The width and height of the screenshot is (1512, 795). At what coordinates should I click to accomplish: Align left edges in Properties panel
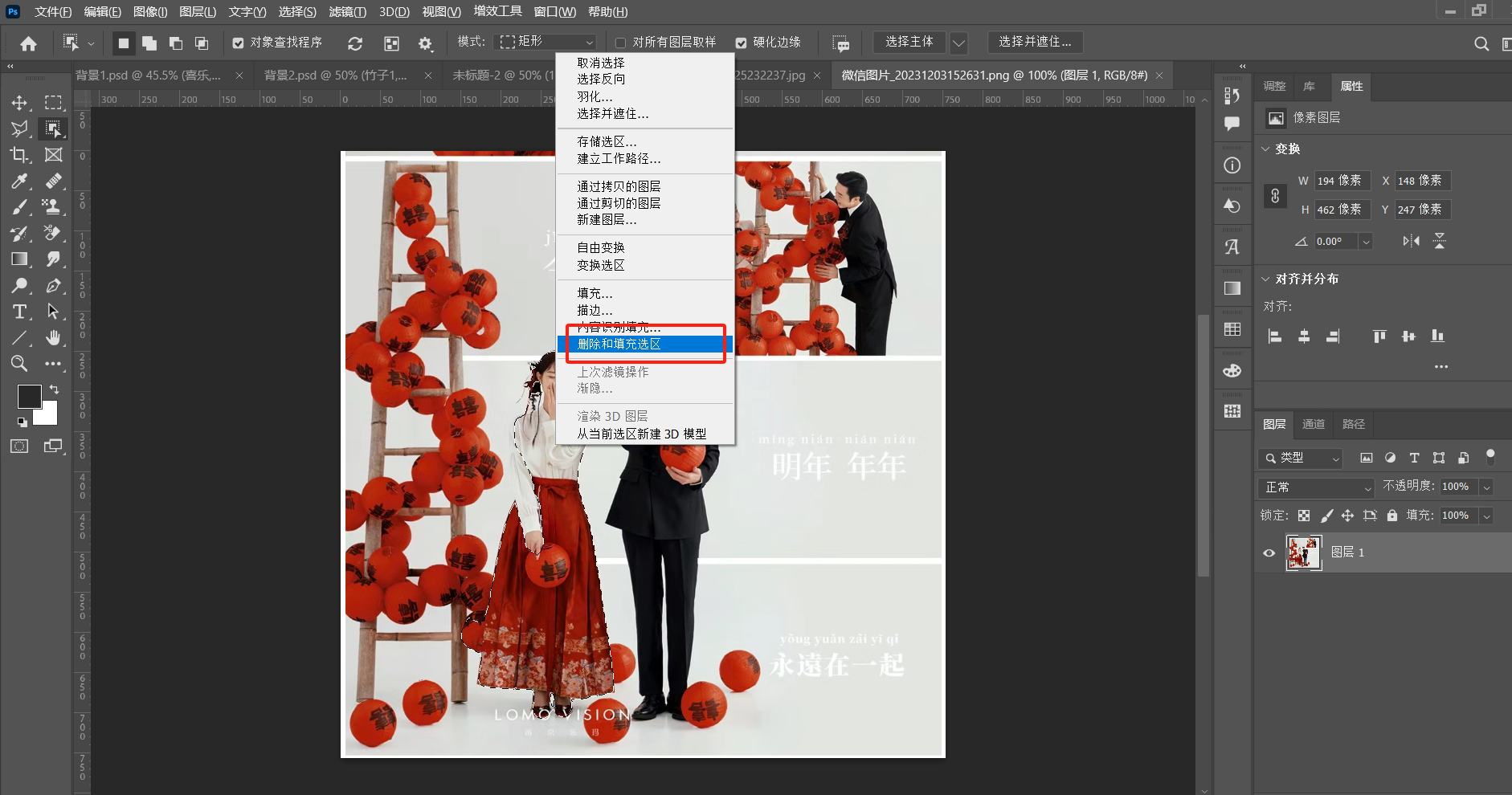[1275, 336]
